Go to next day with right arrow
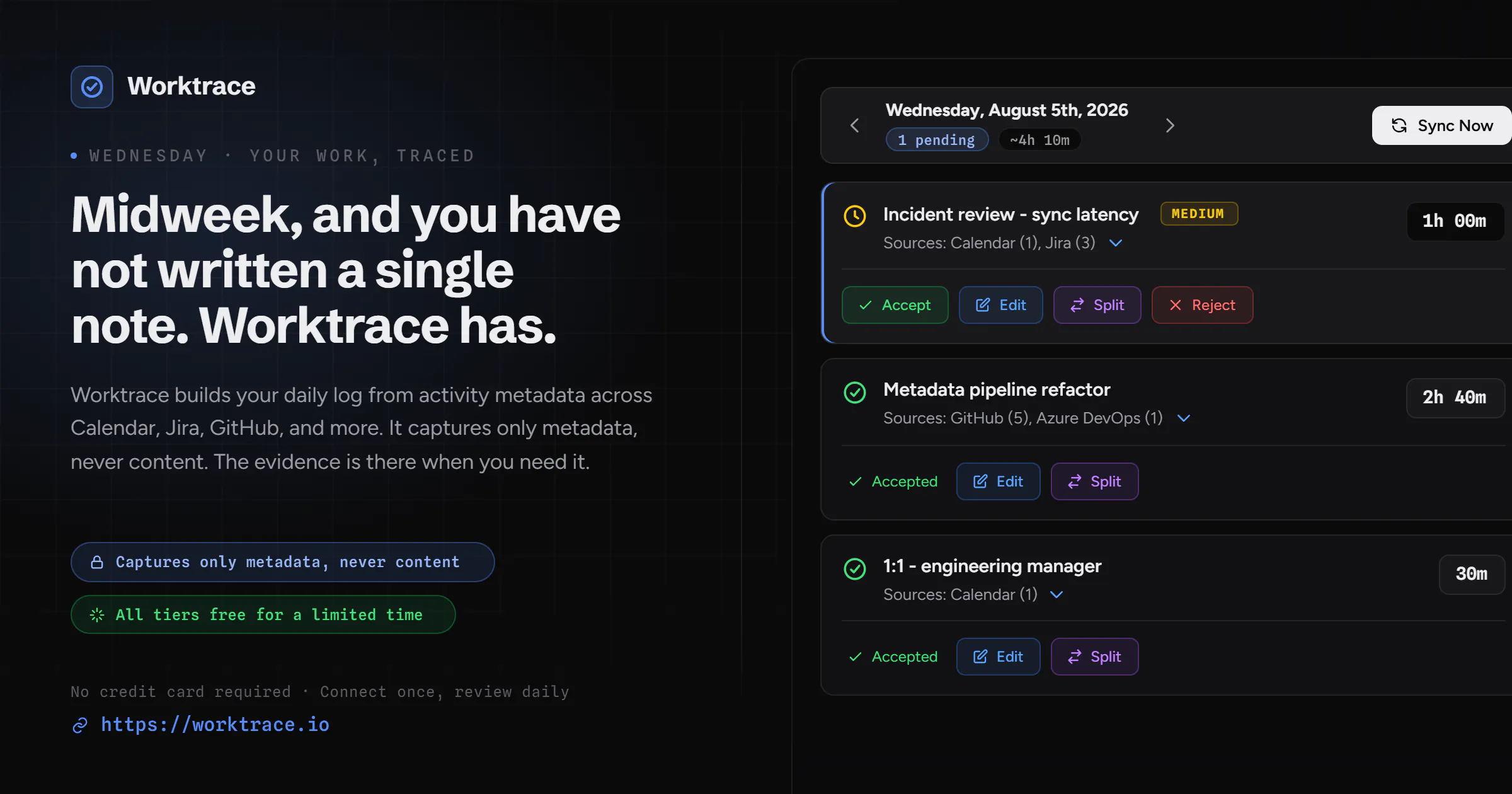 1170,125
